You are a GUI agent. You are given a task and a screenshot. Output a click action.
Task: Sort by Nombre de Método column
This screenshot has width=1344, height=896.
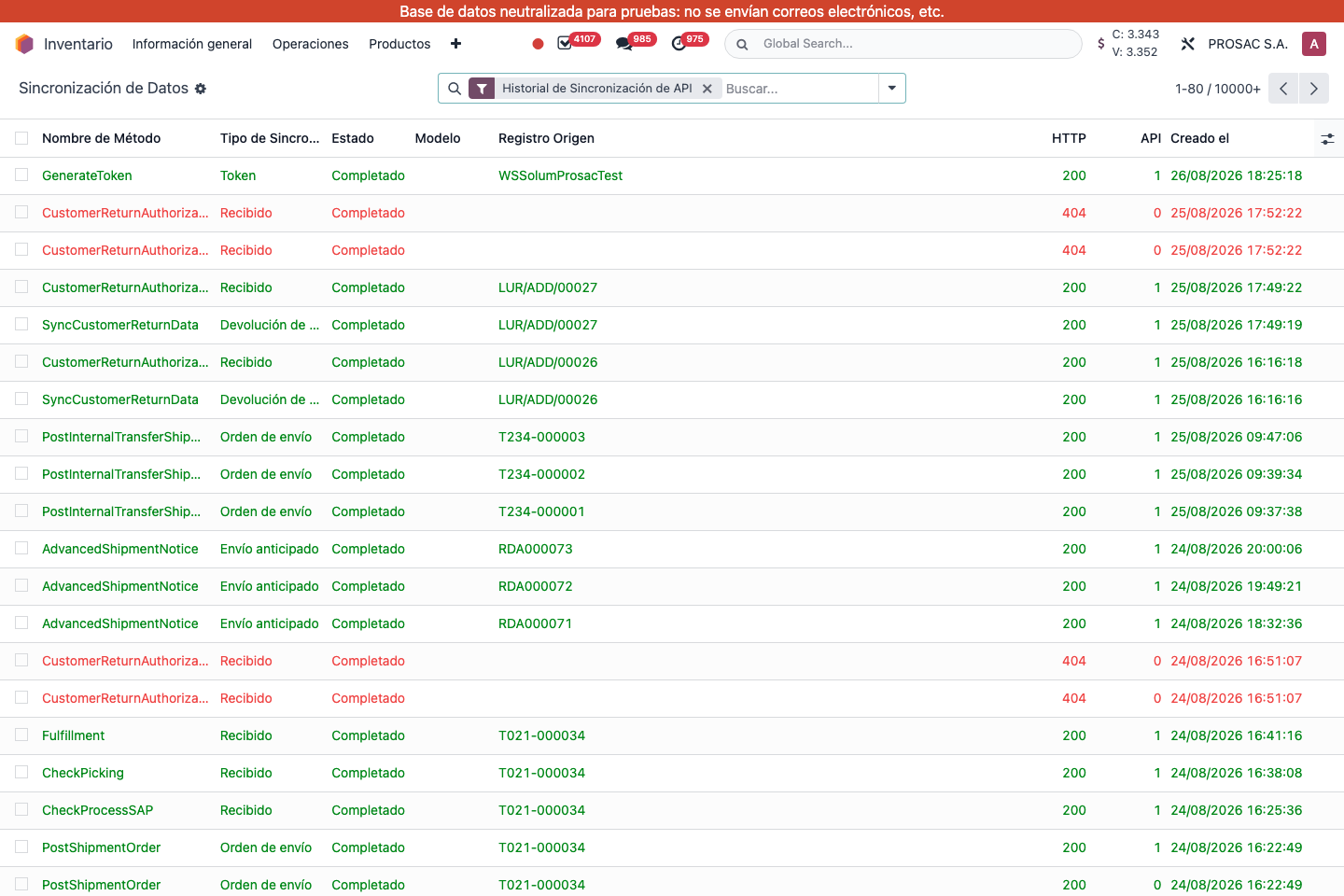pos(101,138)
